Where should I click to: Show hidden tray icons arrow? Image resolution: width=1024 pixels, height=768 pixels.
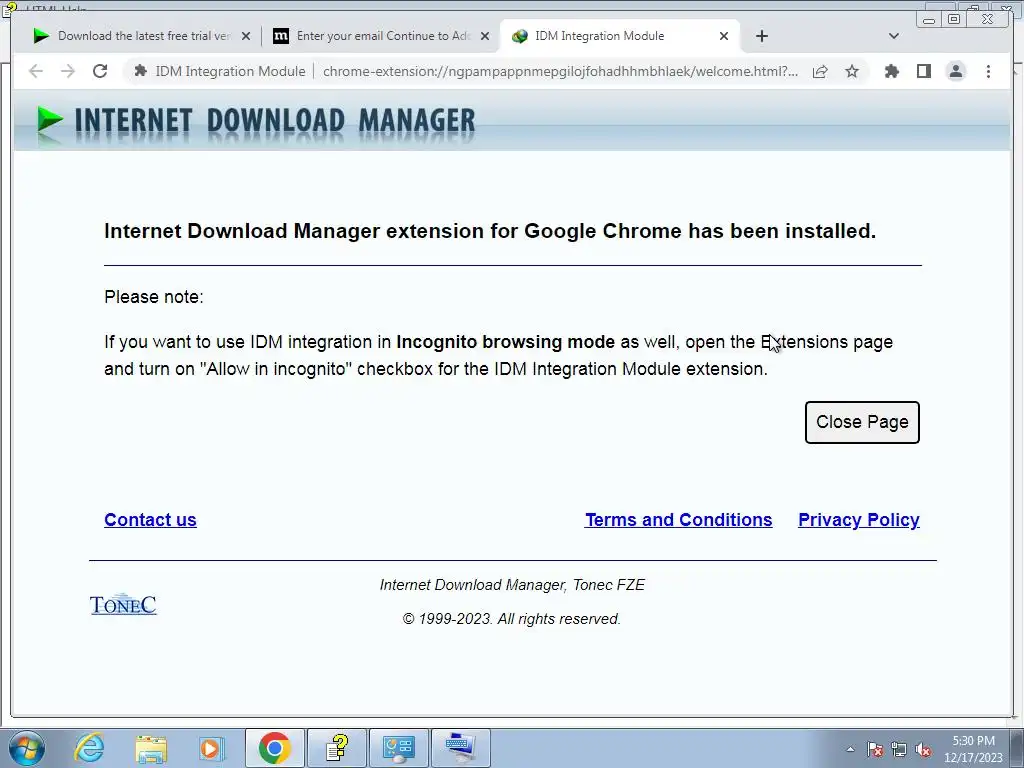[x=850, y=749]
